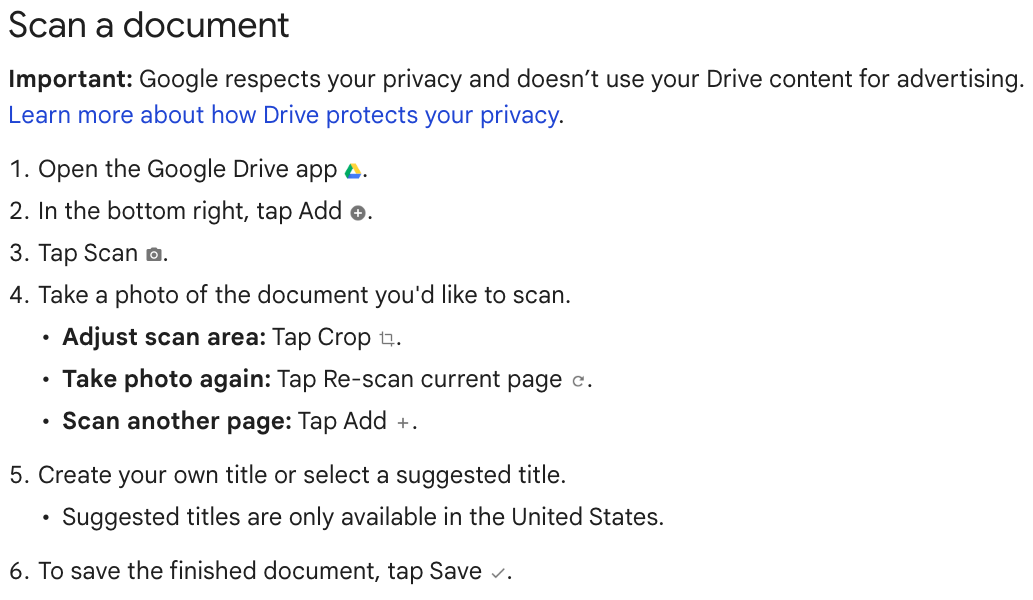Click the 'Take photo again:' bold text

[x=167, y=379]
